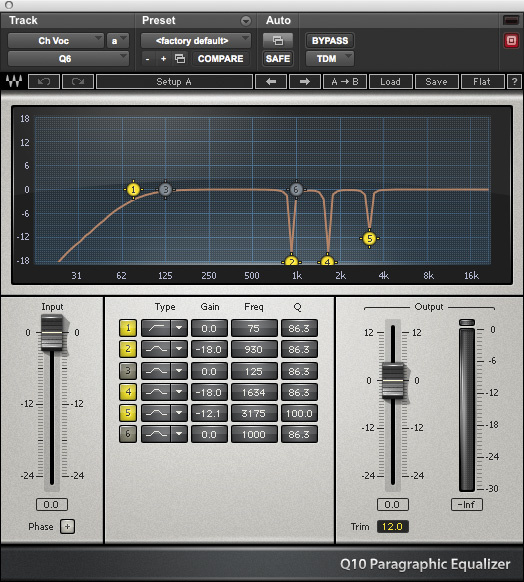The width and height of the screenshot is (524, 582).
Task: Click band 6 frequency field showing 1000
Action: (x=254, y=434)
